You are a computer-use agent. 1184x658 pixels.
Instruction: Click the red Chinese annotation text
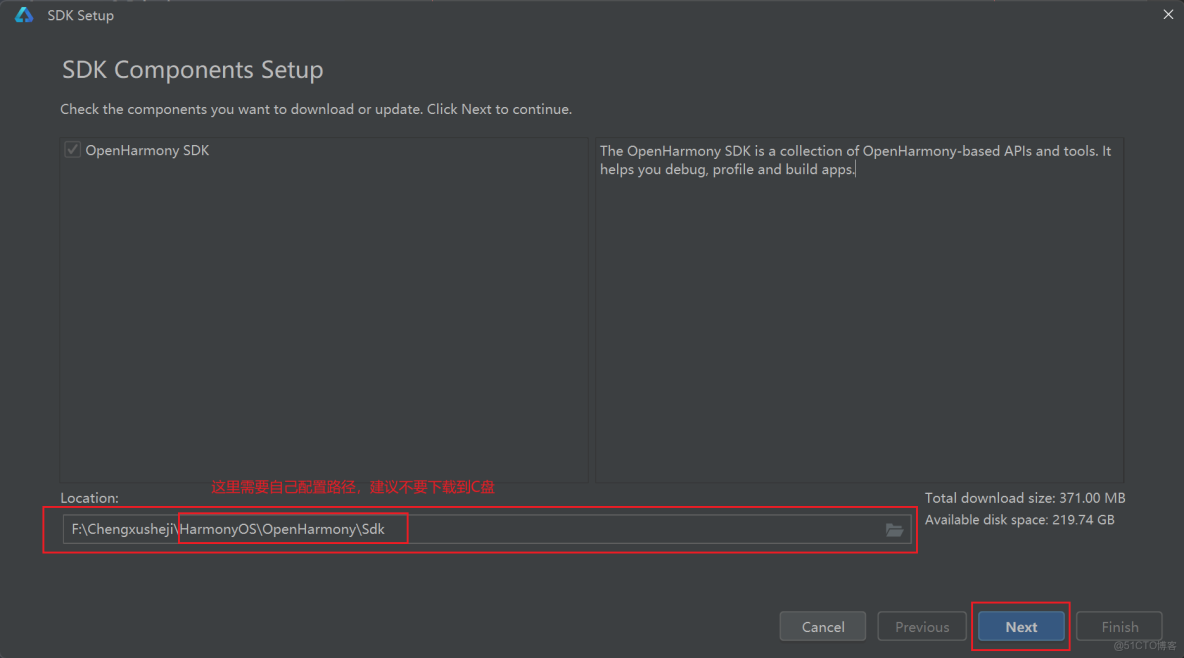coord(353,488)
